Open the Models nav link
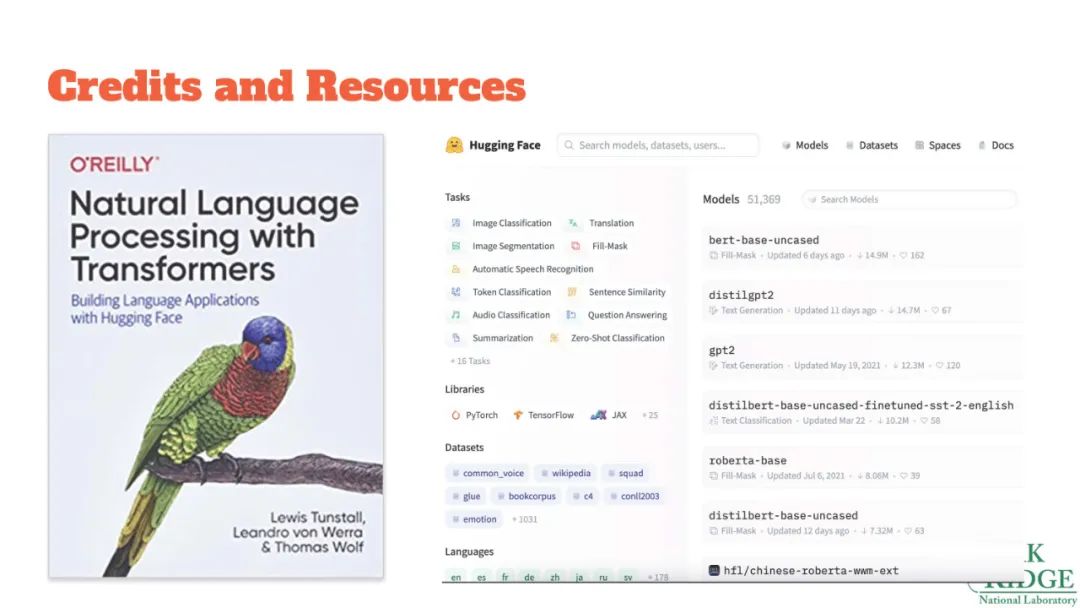 804,145
